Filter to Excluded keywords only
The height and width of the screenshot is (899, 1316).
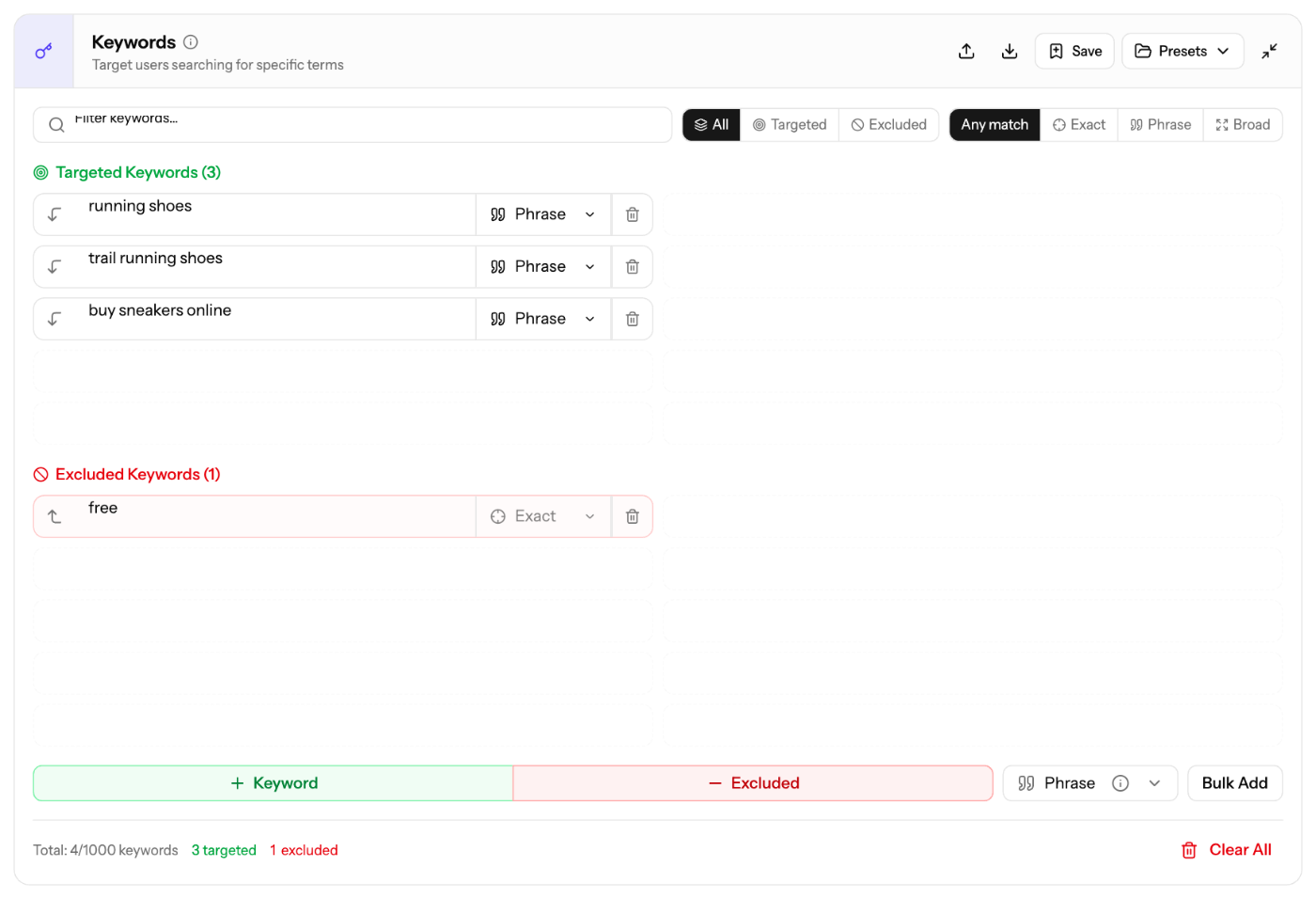(x=888, y=124)
